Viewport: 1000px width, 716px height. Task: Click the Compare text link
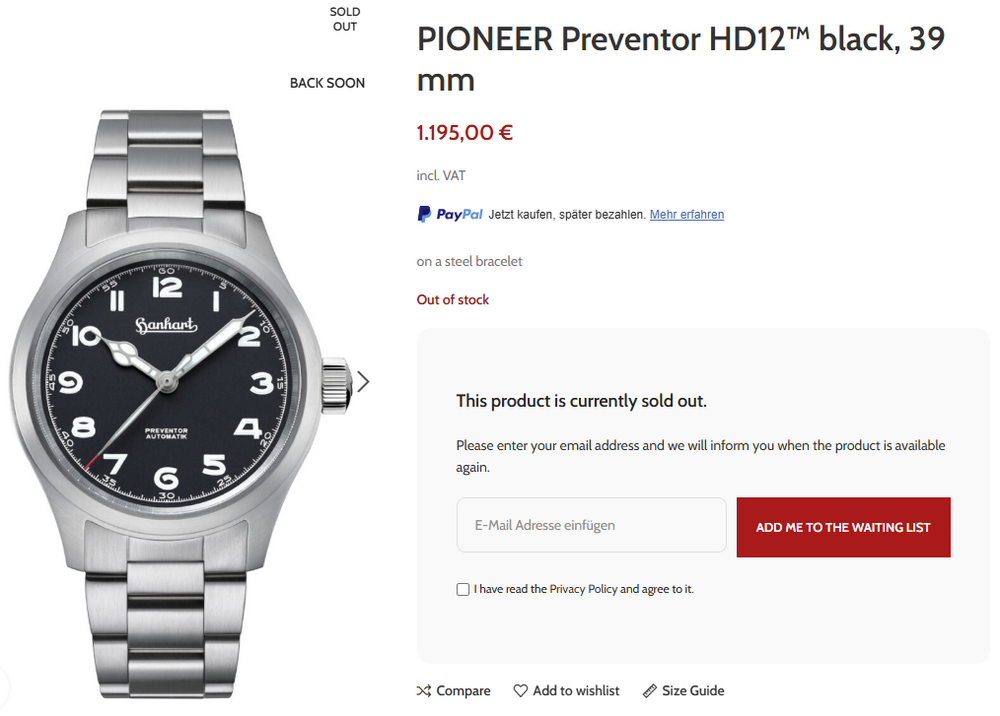(x=463, y=691)
